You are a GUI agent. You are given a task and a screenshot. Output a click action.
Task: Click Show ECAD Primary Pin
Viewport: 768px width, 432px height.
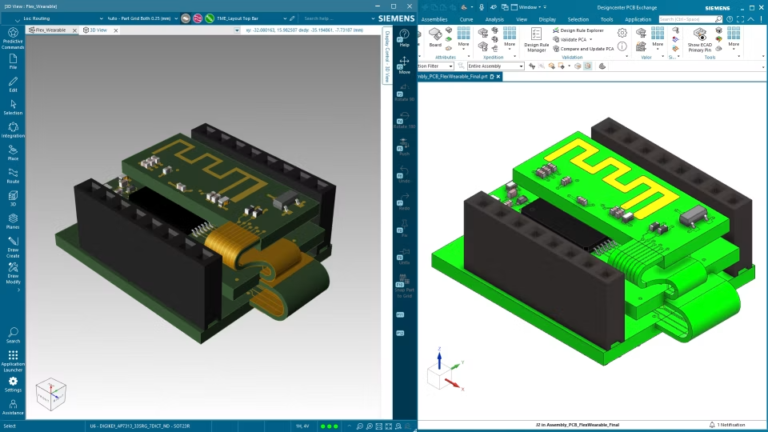tap(699, 40)
